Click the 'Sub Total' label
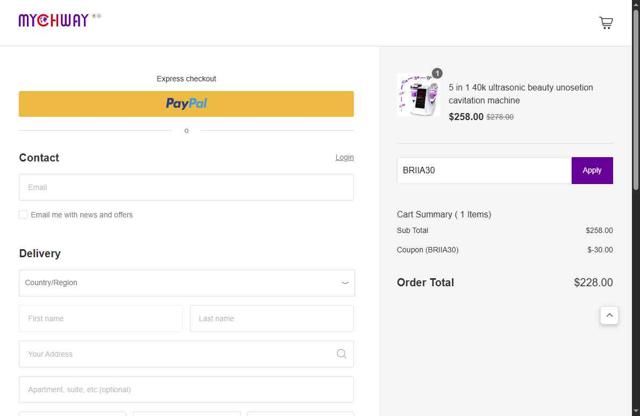The height and width of the screenshot is (416, 640). 412,231
